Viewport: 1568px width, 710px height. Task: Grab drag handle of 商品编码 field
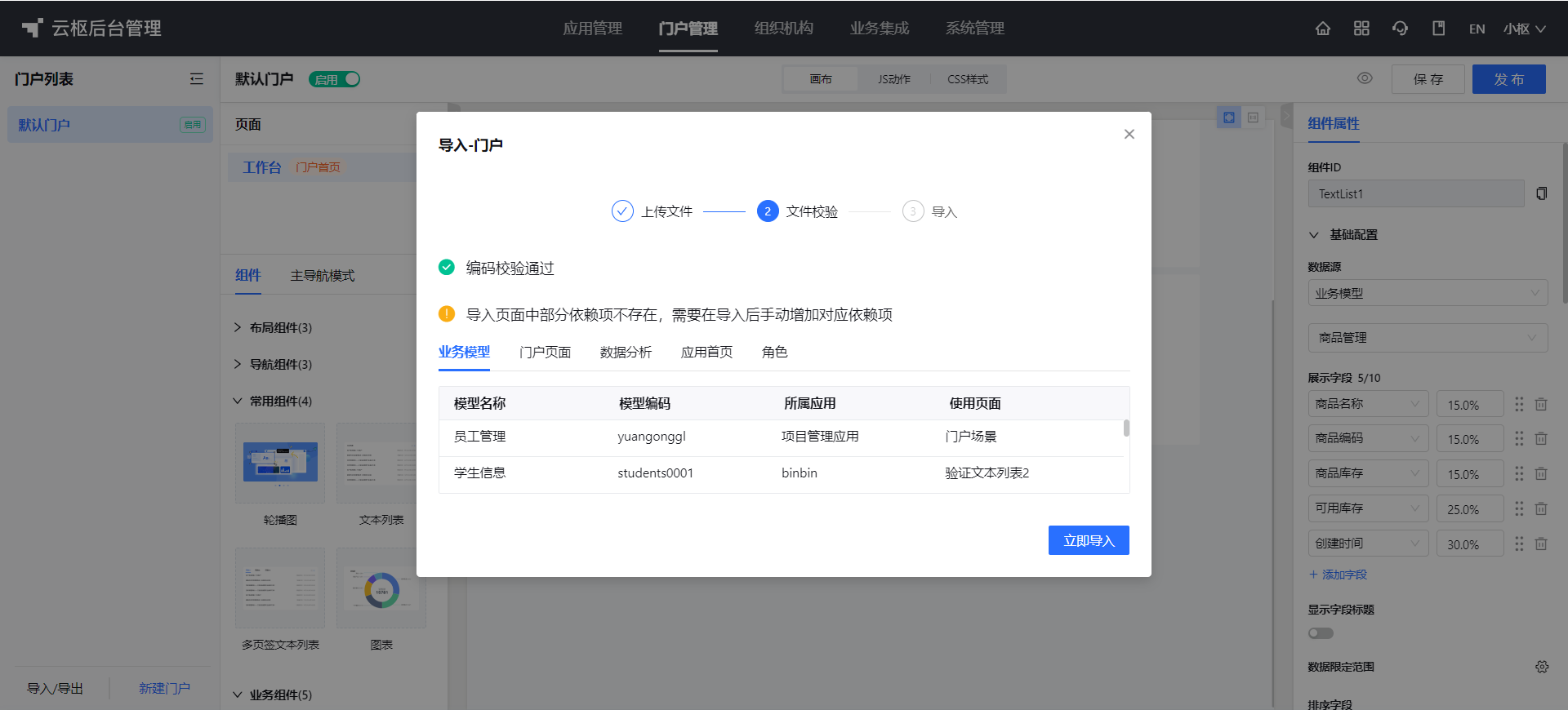(x=1519, y=438)
